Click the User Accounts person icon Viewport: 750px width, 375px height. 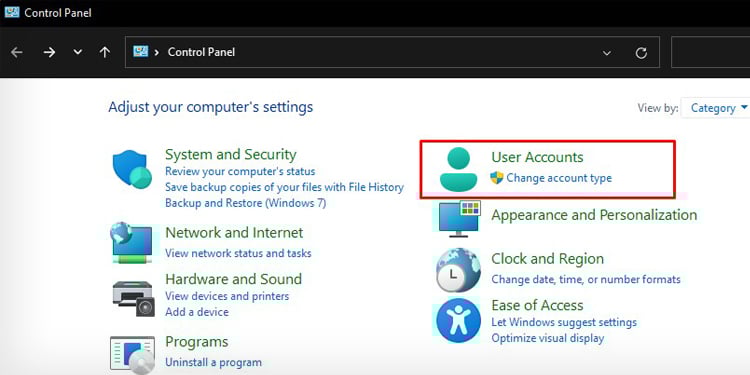pyautogui.click(x=458, y=169)
